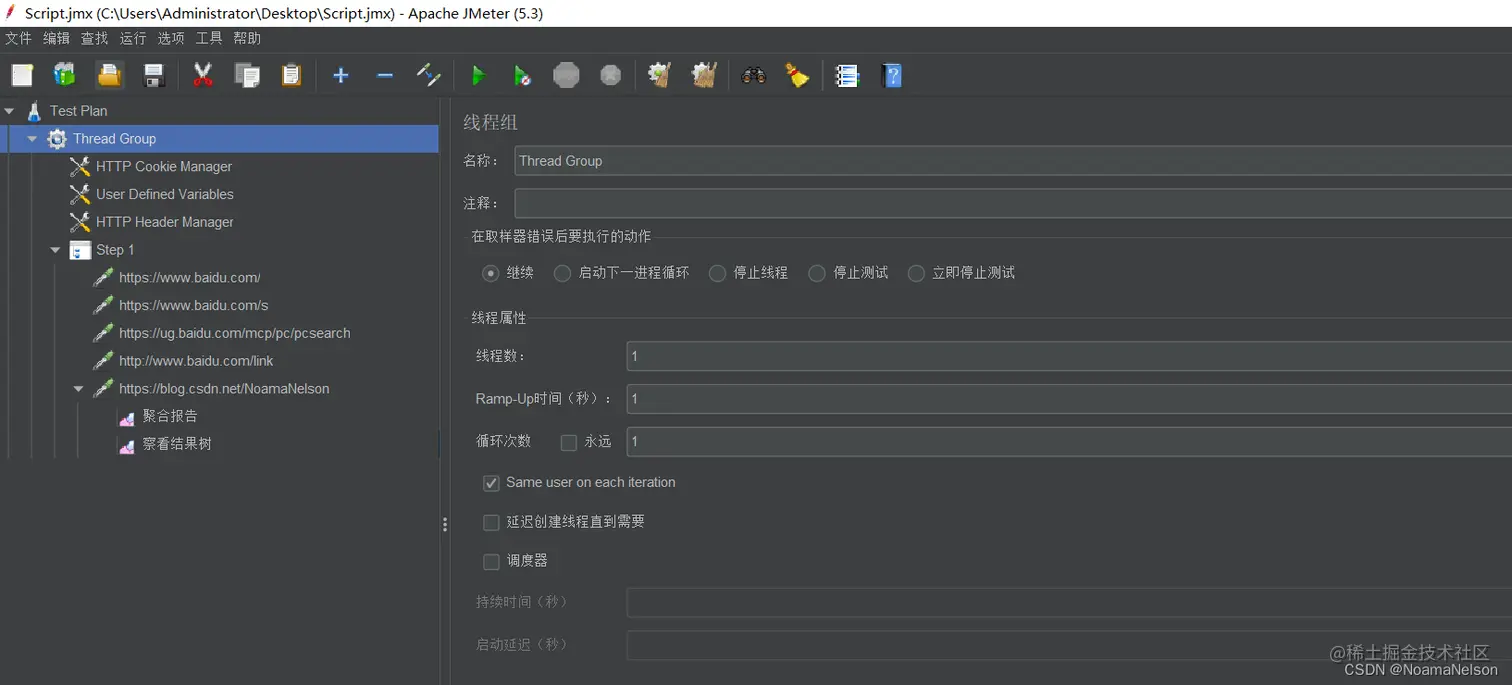Click the gray Stop test toolbar icon
The width and height of the screenshot is (1512, 685).
[566, 75]
